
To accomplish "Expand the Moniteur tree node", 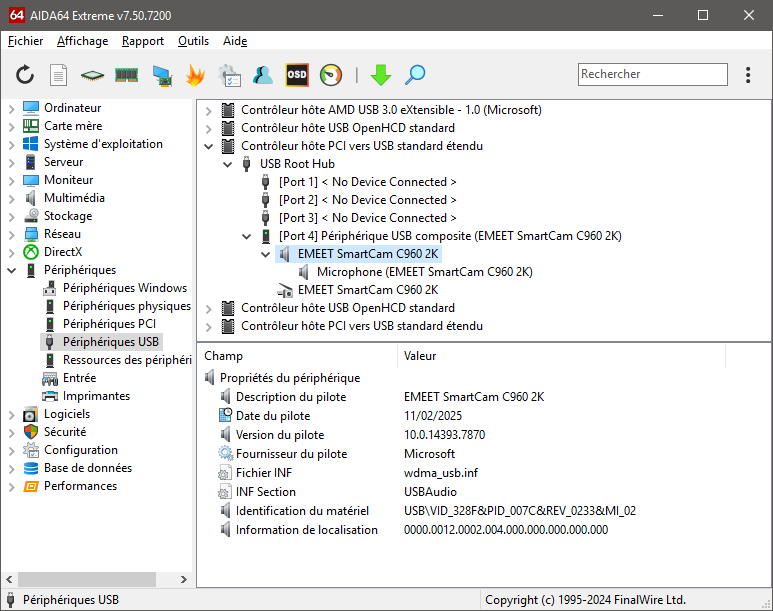I will [x=12, y=180].
